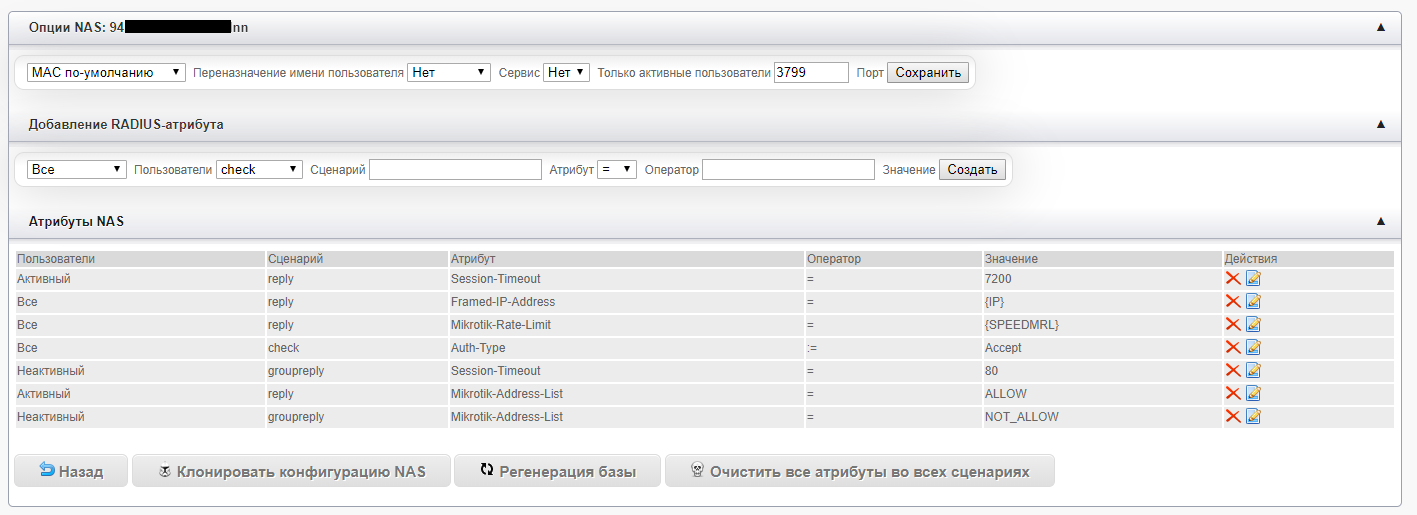Screen dimensions: 1417x515
Task: Click Клонировать конфигурацию NAS button
Action: (x=291, y=471)
